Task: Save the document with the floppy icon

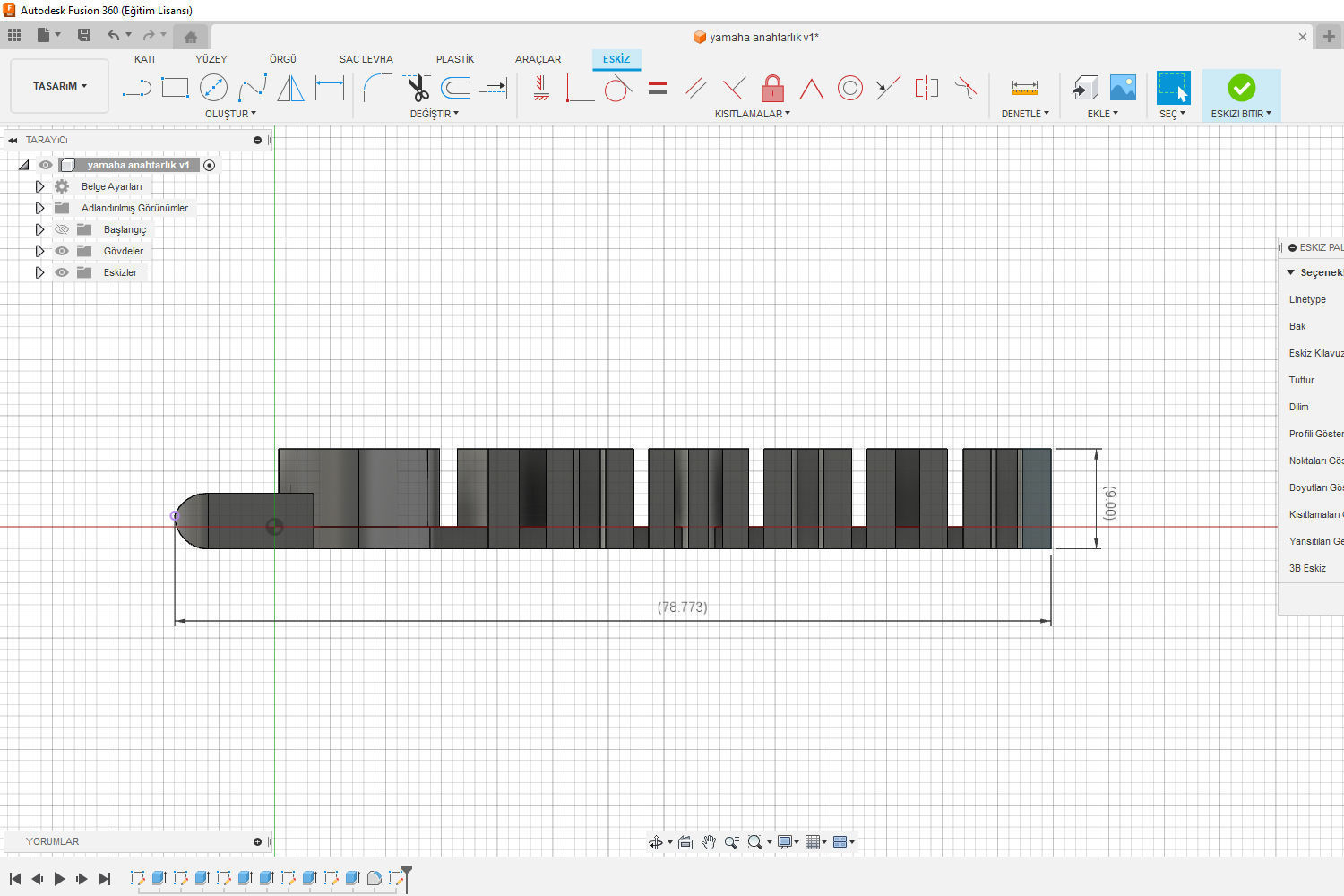Action: click(x=84, y=35)
